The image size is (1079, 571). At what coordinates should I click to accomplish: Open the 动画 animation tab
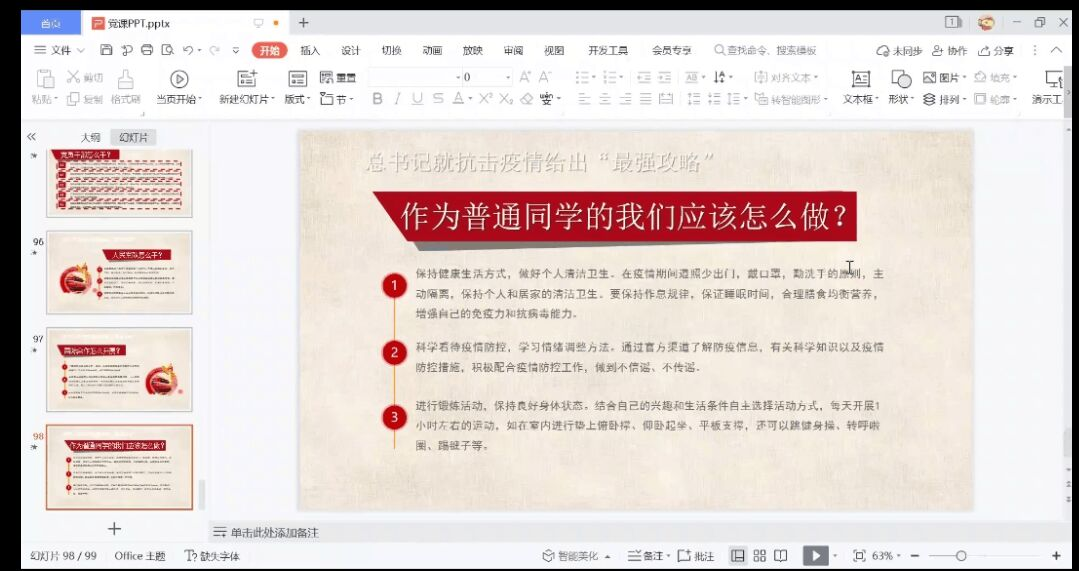tap(432, 50)
